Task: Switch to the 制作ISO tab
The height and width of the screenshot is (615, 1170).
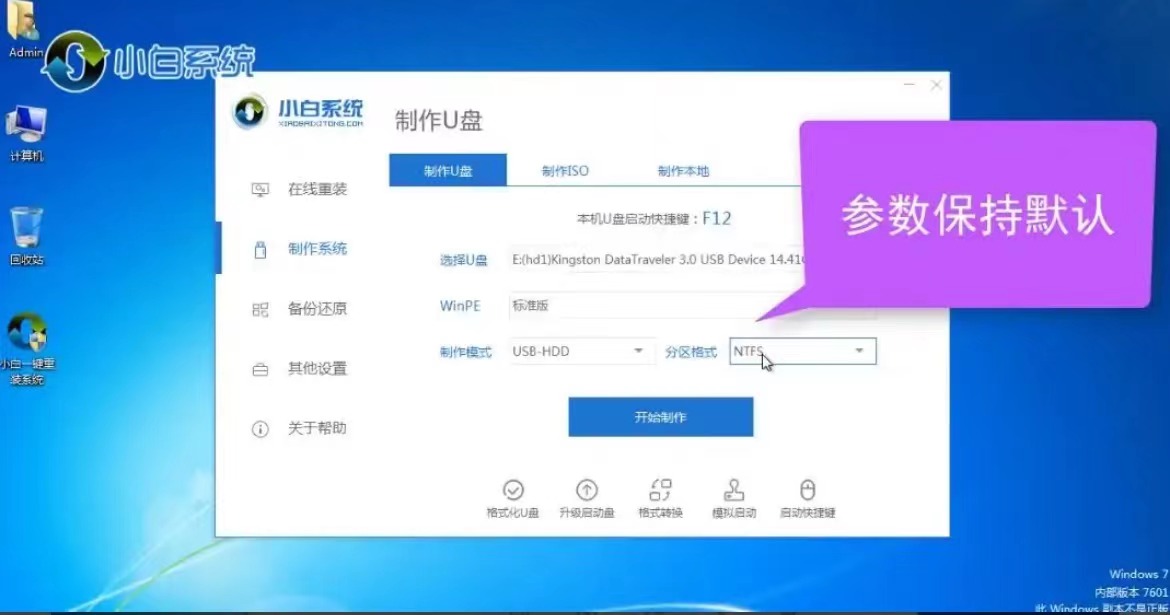Action: click(x=565, y=171)
